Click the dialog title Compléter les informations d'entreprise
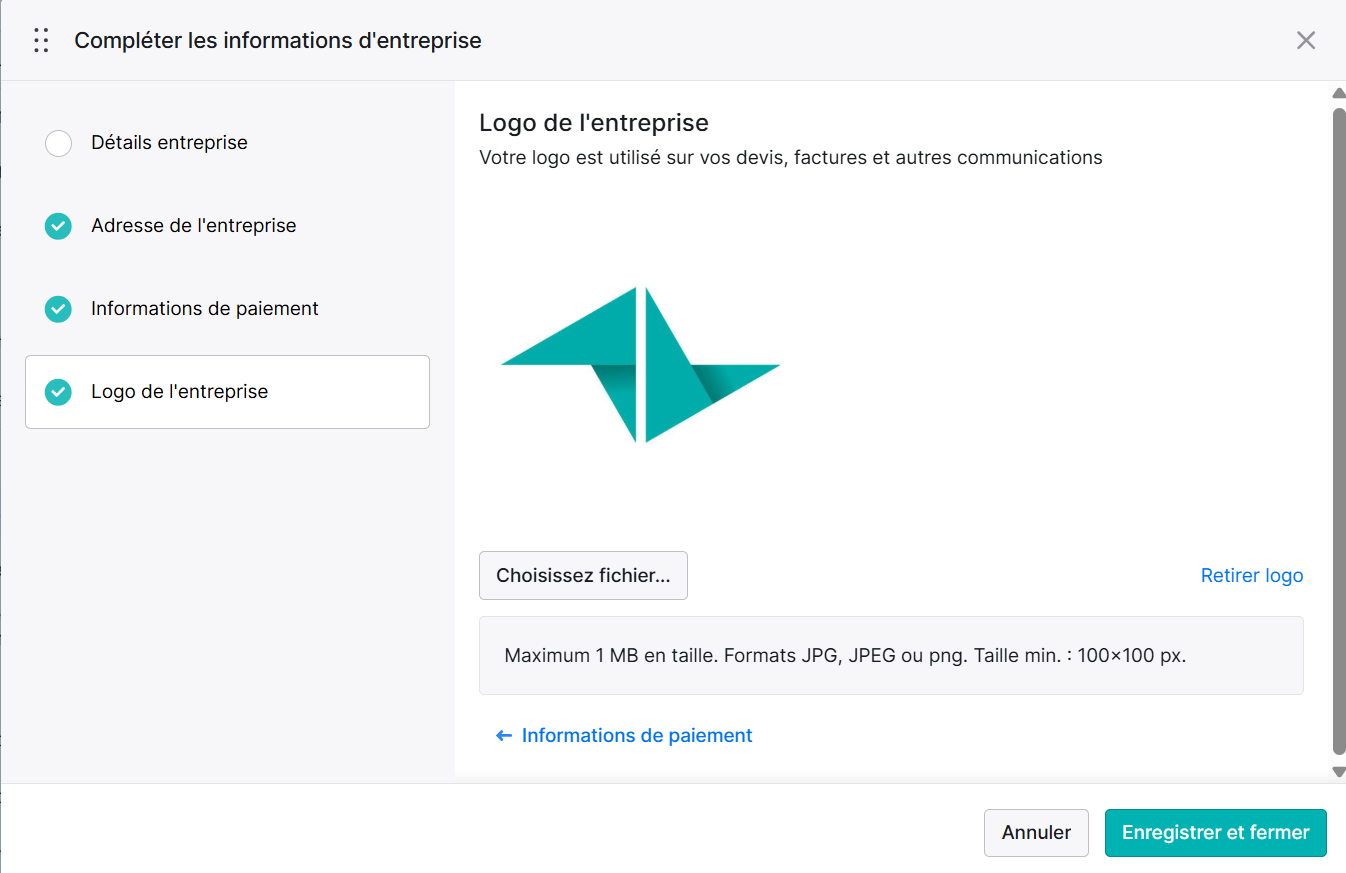This screenshot has width=1346, height=873. pyautogui.click(x=278, y=41)
